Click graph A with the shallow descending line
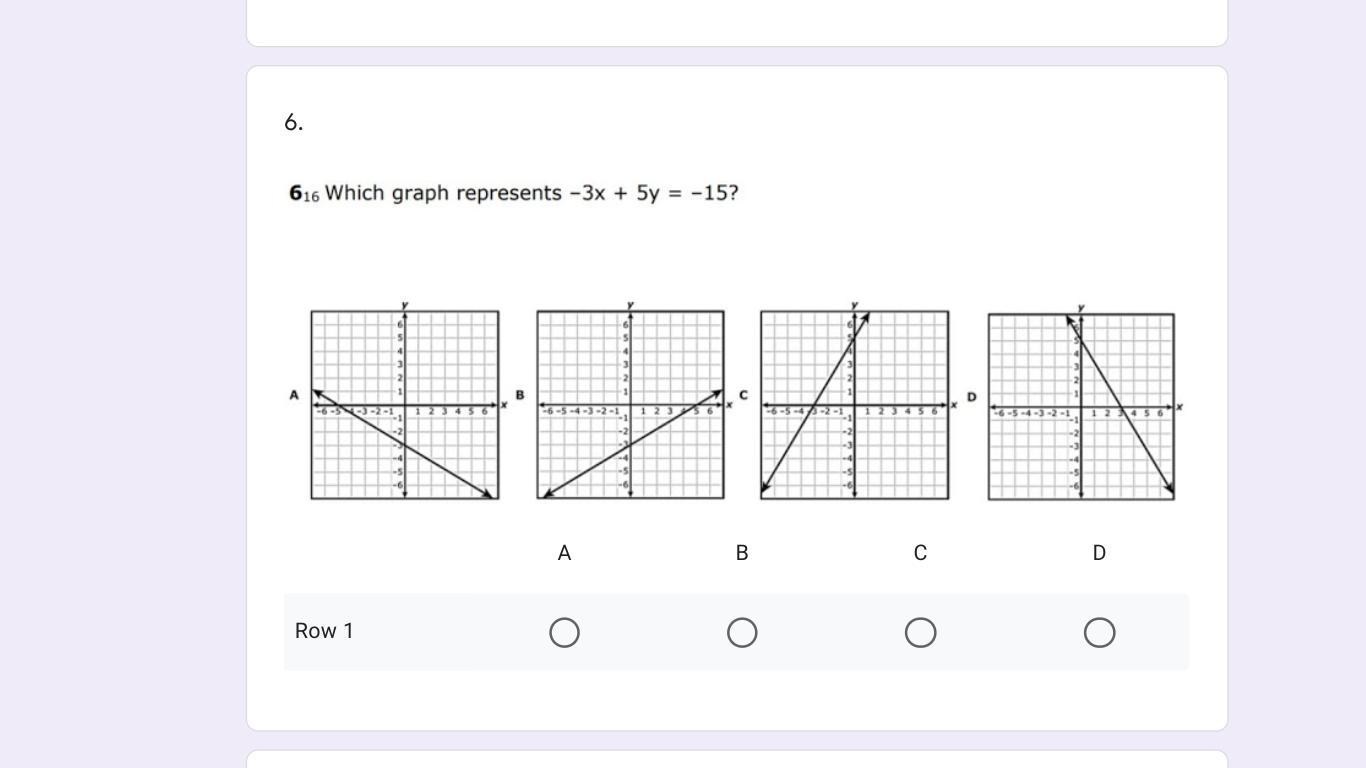The image size is (1366, 768). (x=405, y=405)
